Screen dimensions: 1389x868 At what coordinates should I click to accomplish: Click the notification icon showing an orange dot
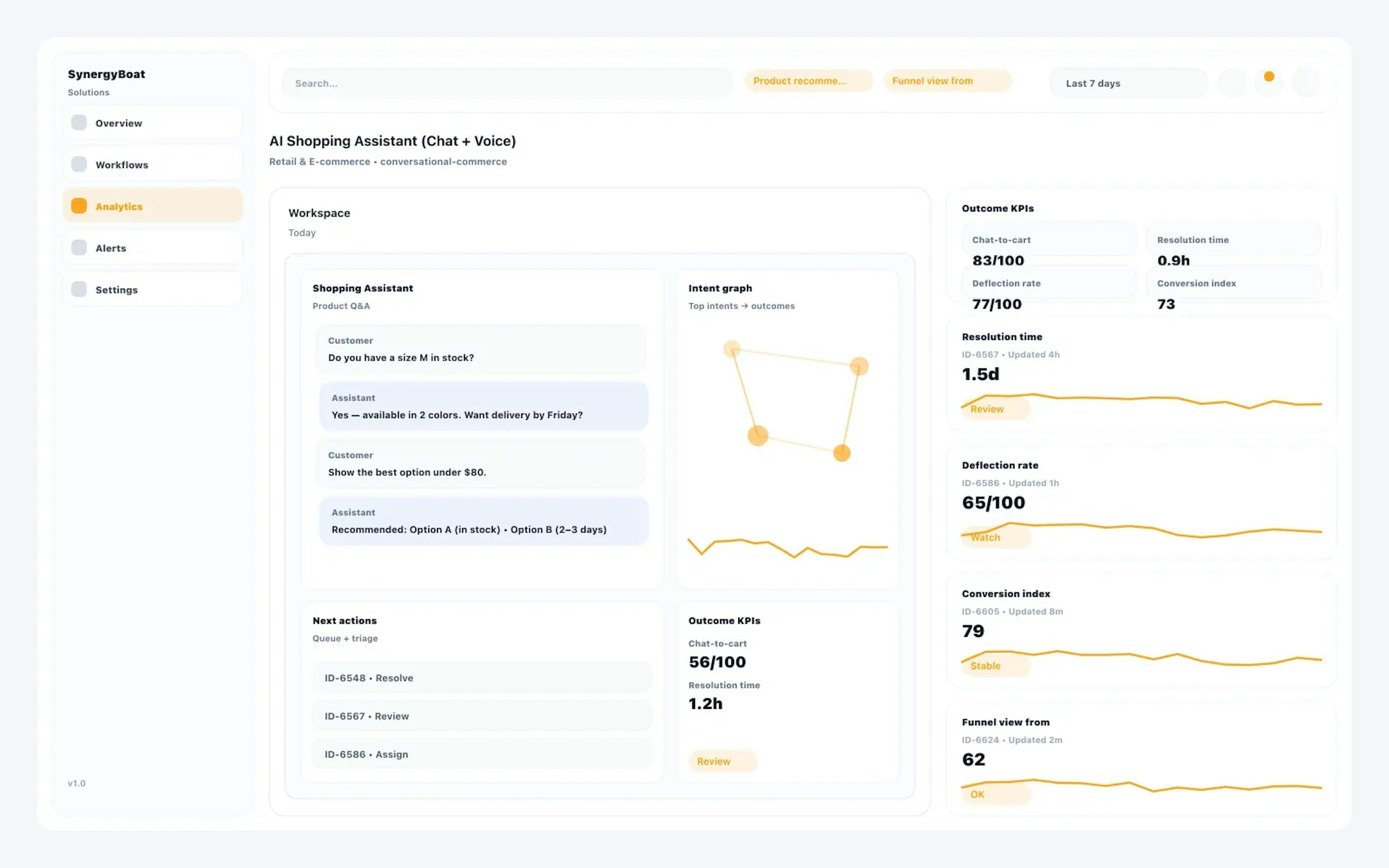(x=1269, y=82)
